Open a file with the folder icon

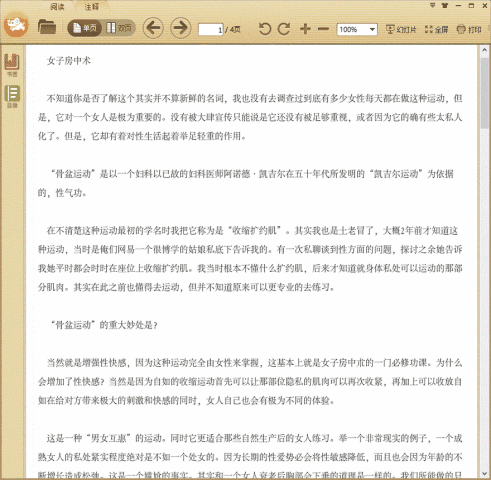coord(47,27)
